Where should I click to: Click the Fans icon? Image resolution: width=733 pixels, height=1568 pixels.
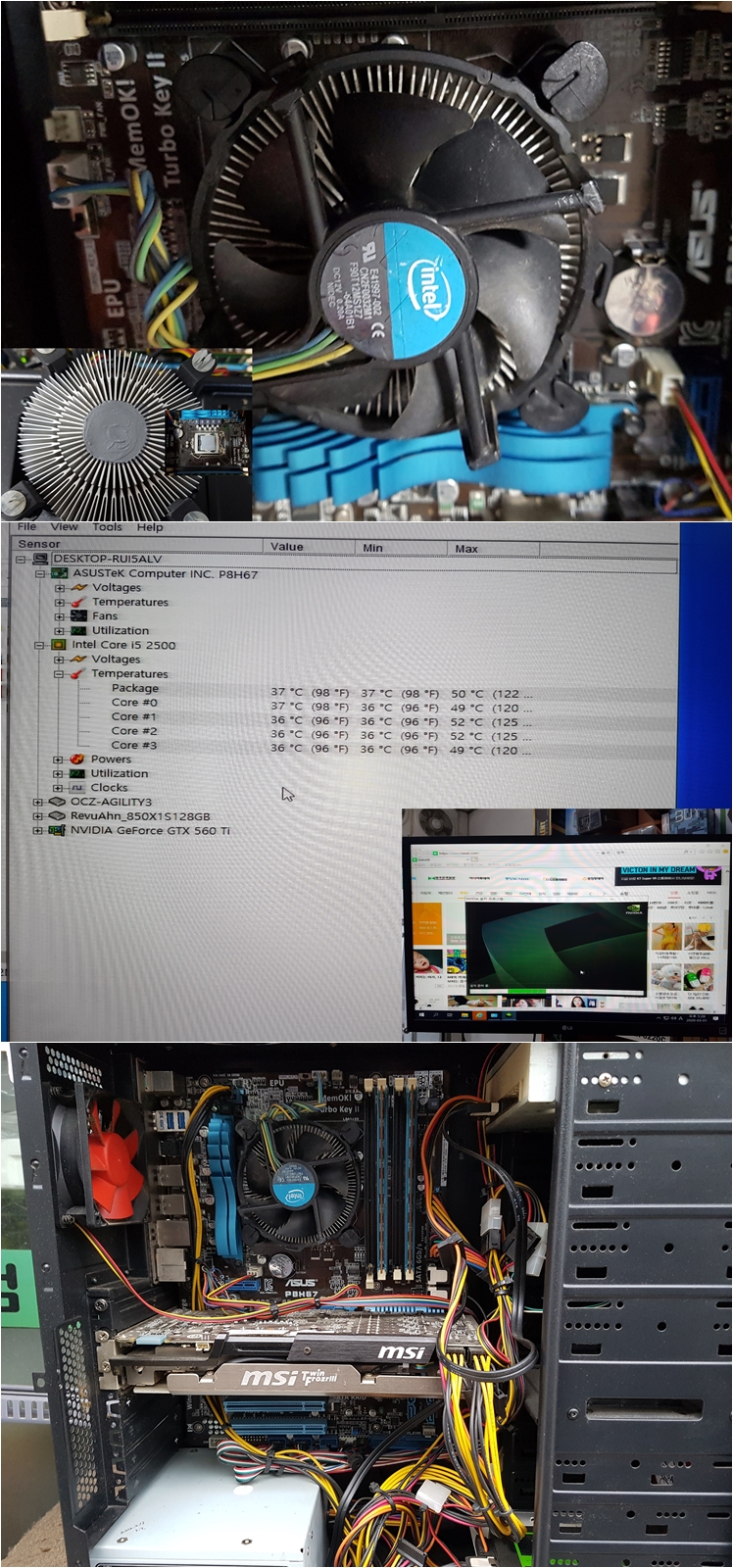coord(78,616)
